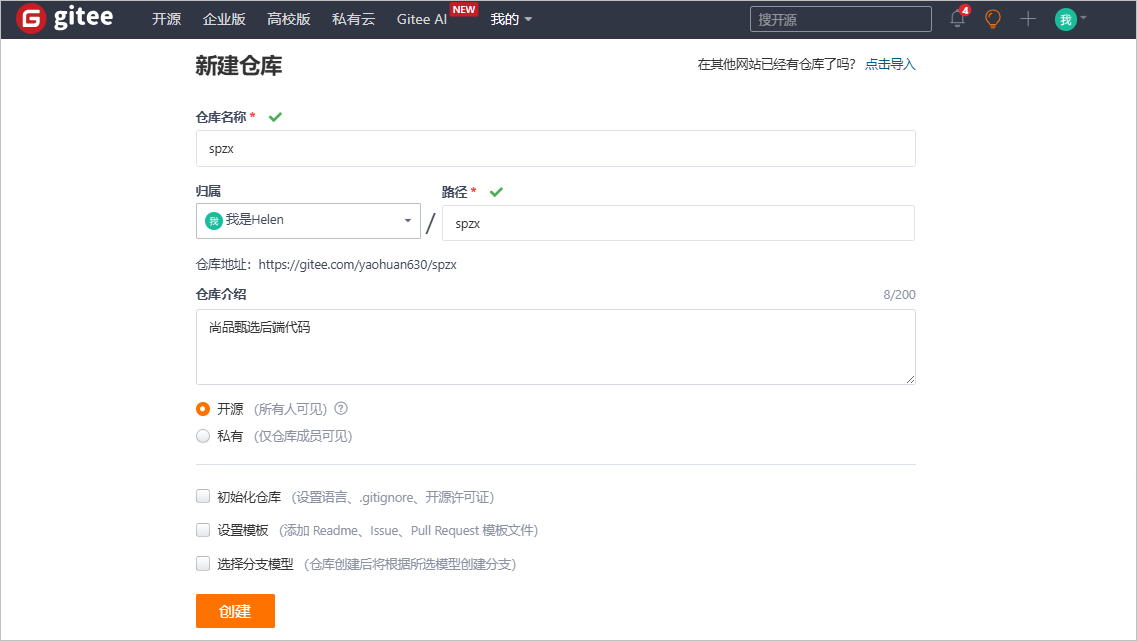Expand the 归属 owner dropdown
The width and height of the screenshot is (1137, 641).
[308, 220]
